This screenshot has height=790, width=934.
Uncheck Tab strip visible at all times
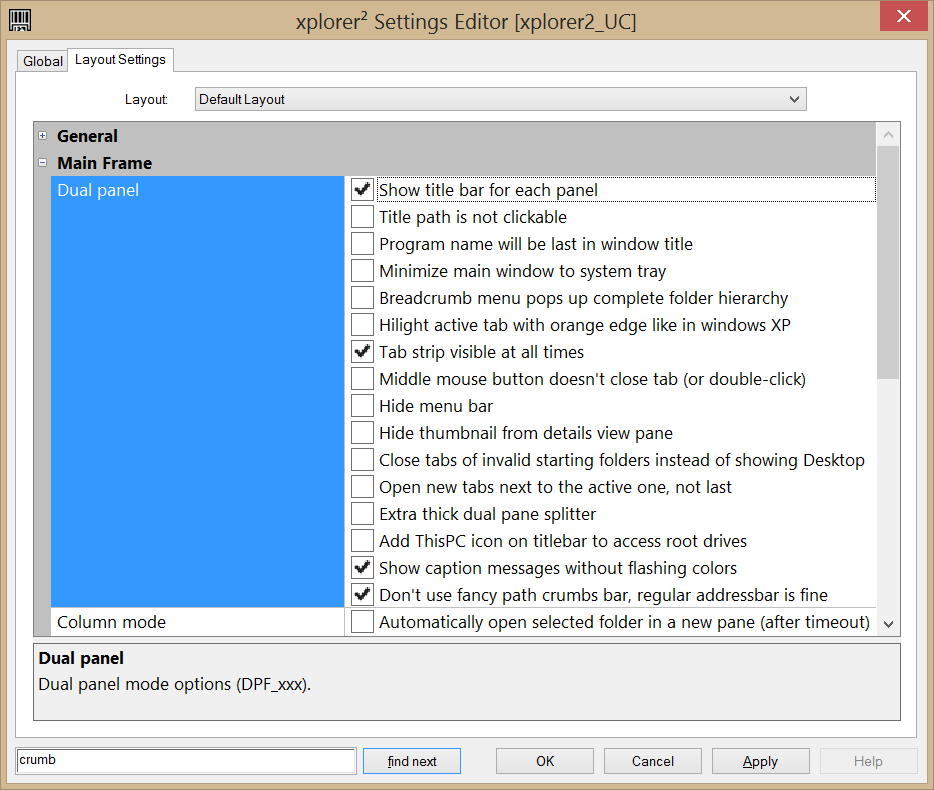coord(362,352)
